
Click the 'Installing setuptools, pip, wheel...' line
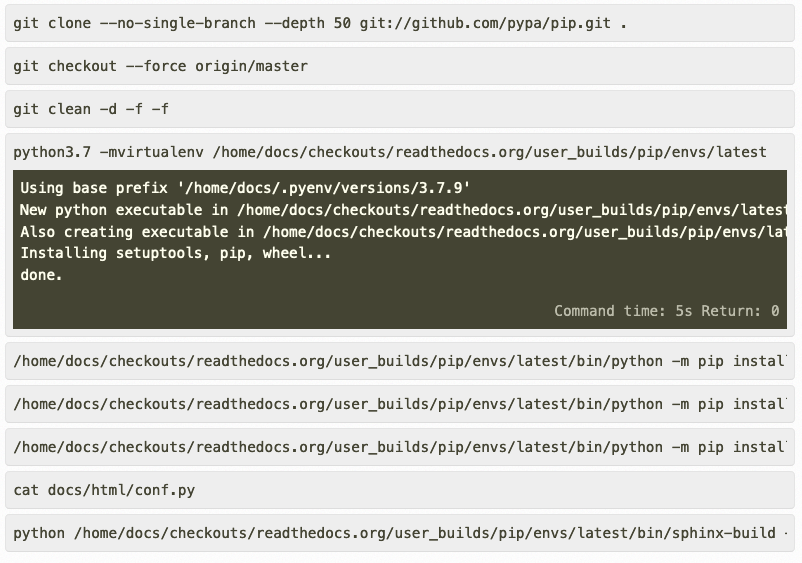[175, 254]
